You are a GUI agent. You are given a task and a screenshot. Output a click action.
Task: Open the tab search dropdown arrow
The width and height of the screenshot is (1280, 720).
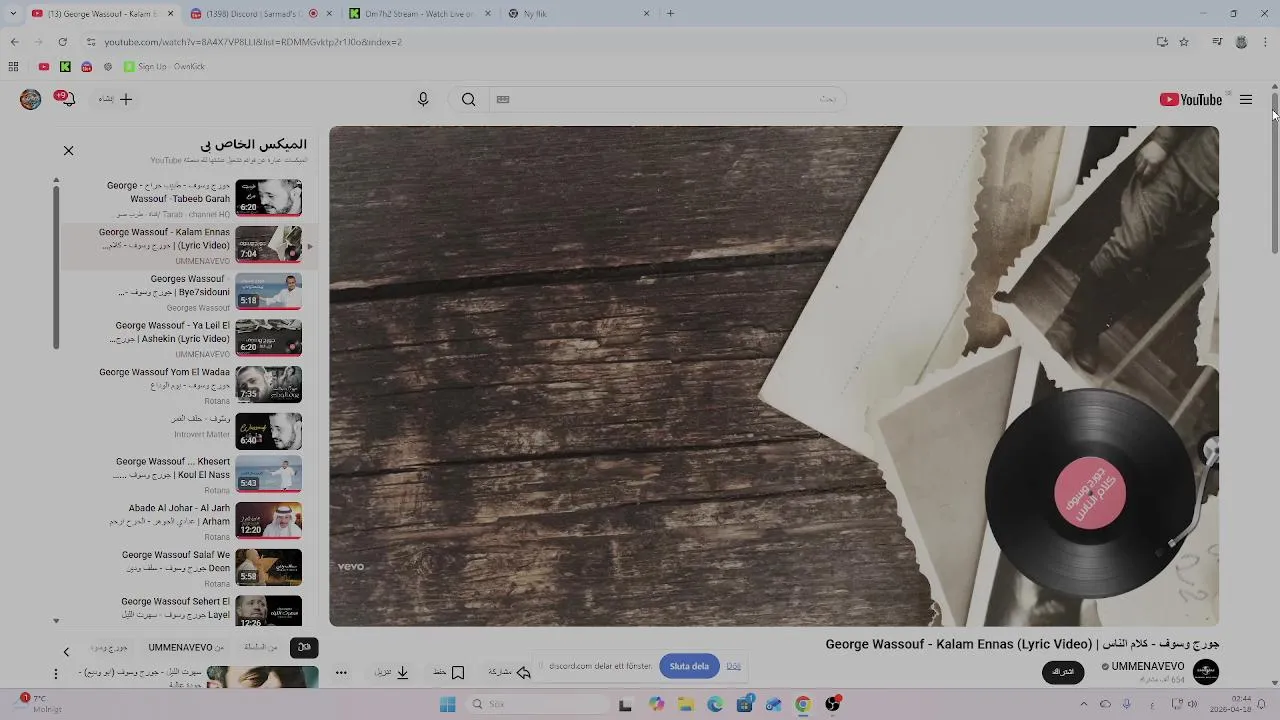pos(14,13)
